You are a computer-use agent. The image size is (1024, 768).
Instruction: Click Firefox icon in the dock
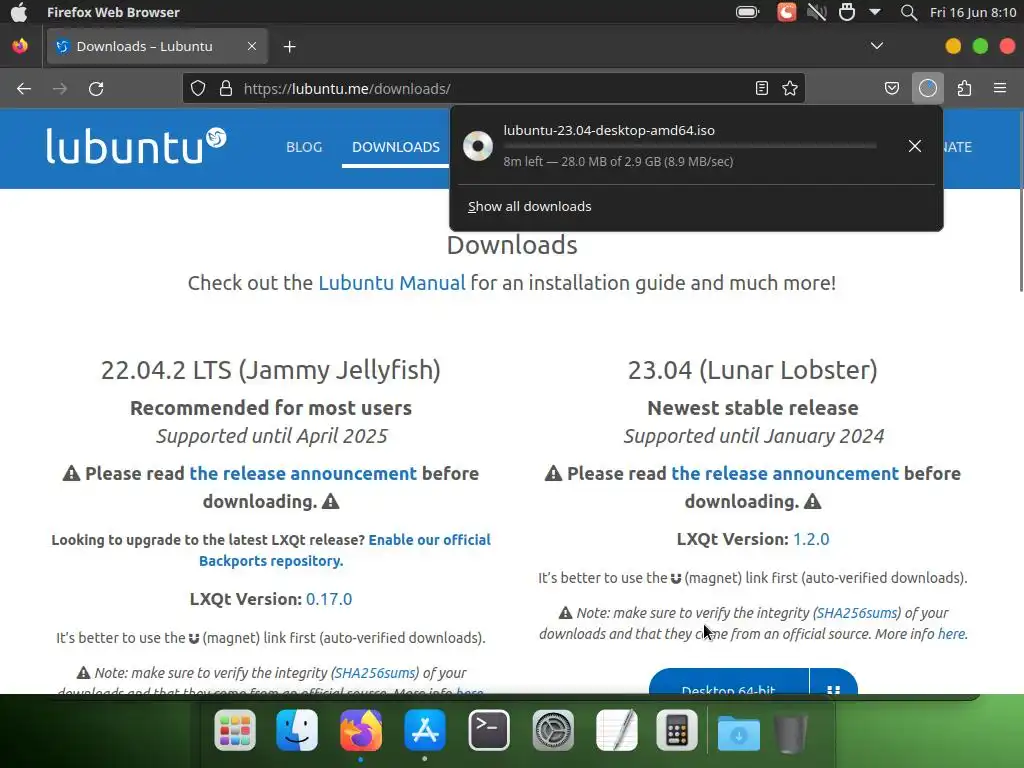point(361,730)
